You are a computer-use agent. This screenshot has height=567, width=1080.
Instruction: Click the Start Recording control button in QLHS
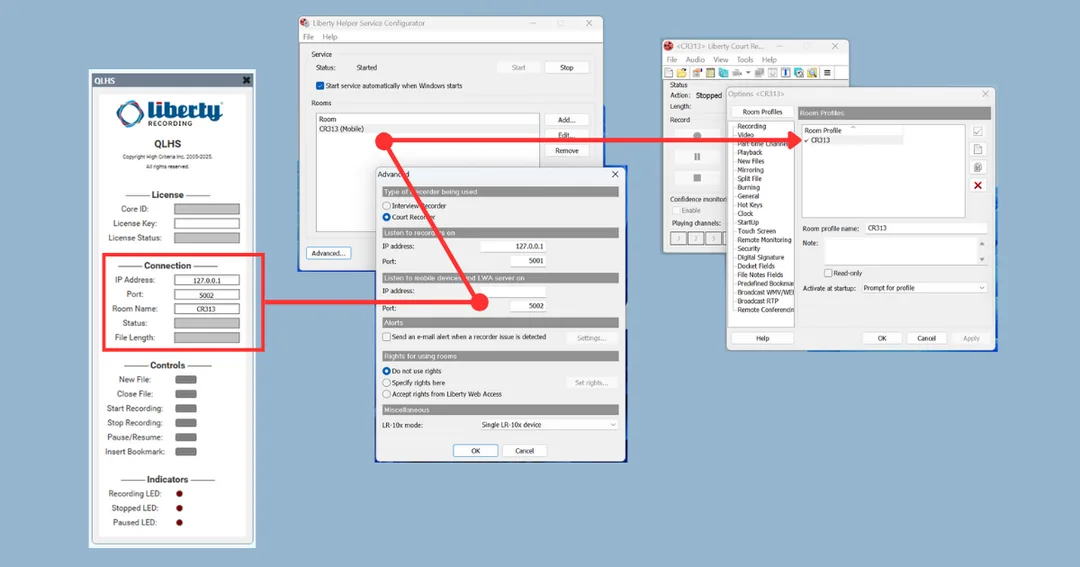185,409
